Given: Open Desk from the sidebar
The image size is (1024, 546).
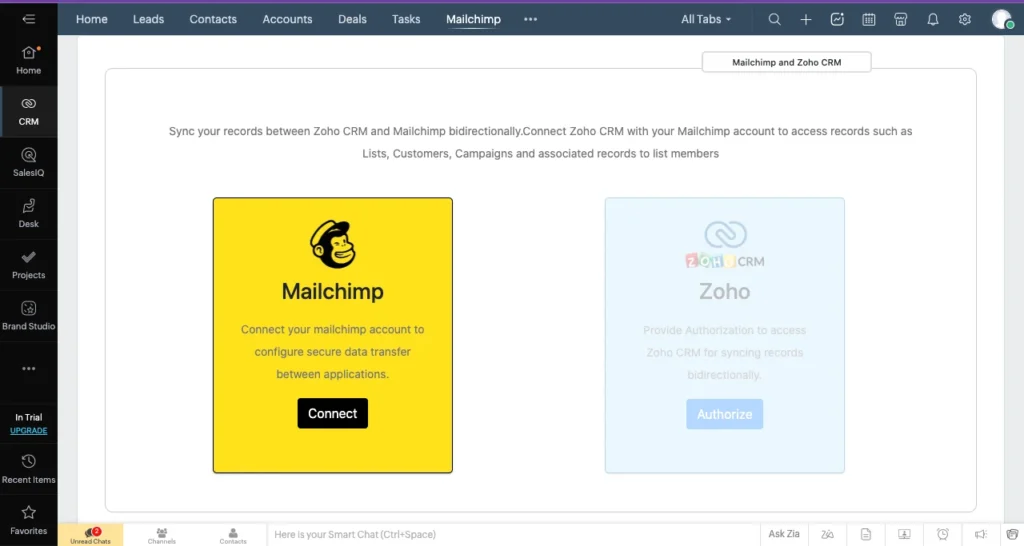Looking at the screenshot, I should click(x=28, y=214).
